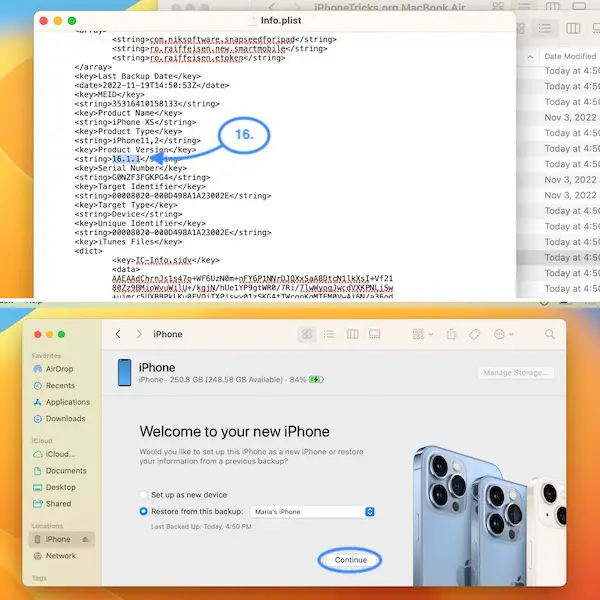
Task: Click the Share icon in Finder toolbar
Action: click(451, 334)
